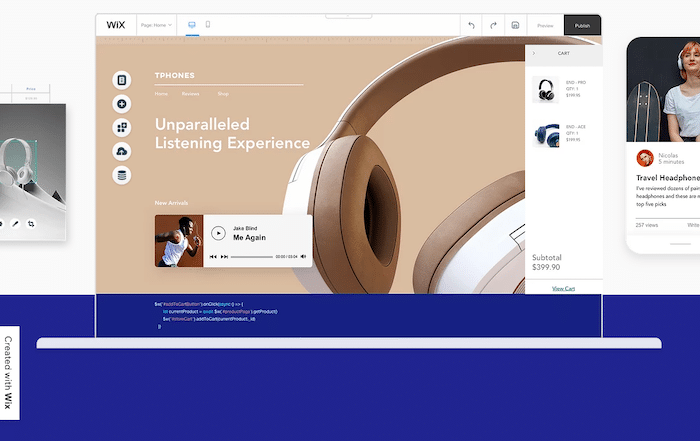Open the Home menu item

pos(161,94)
